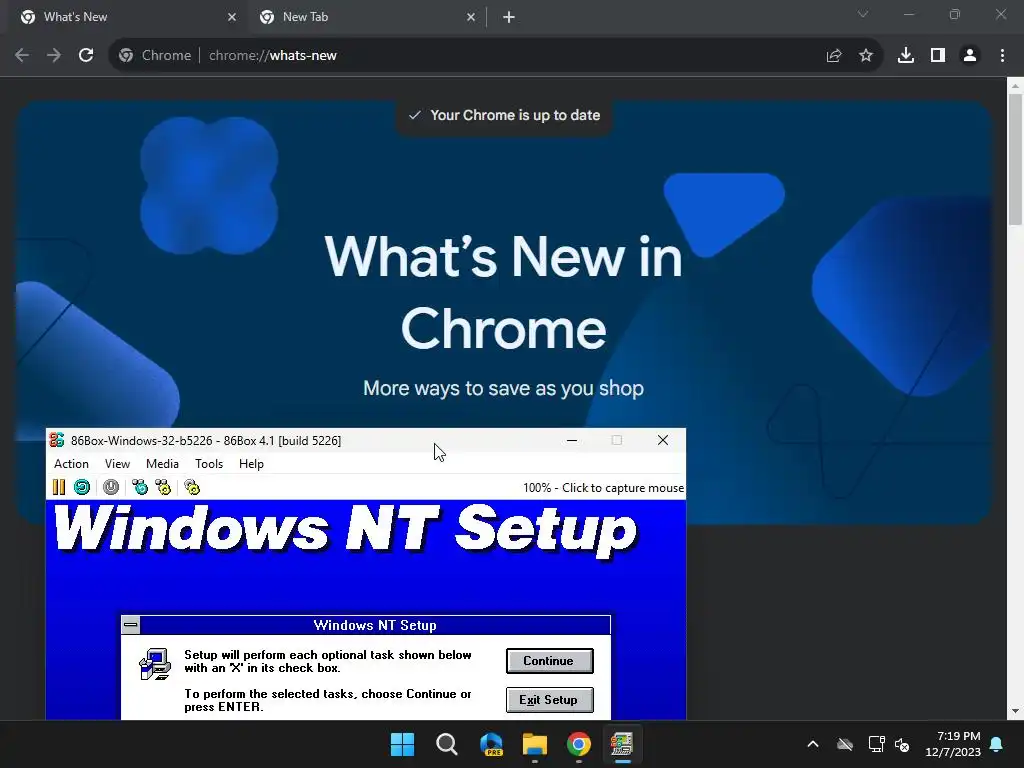Open the Tools menu in 86Box

click(209, 464)
